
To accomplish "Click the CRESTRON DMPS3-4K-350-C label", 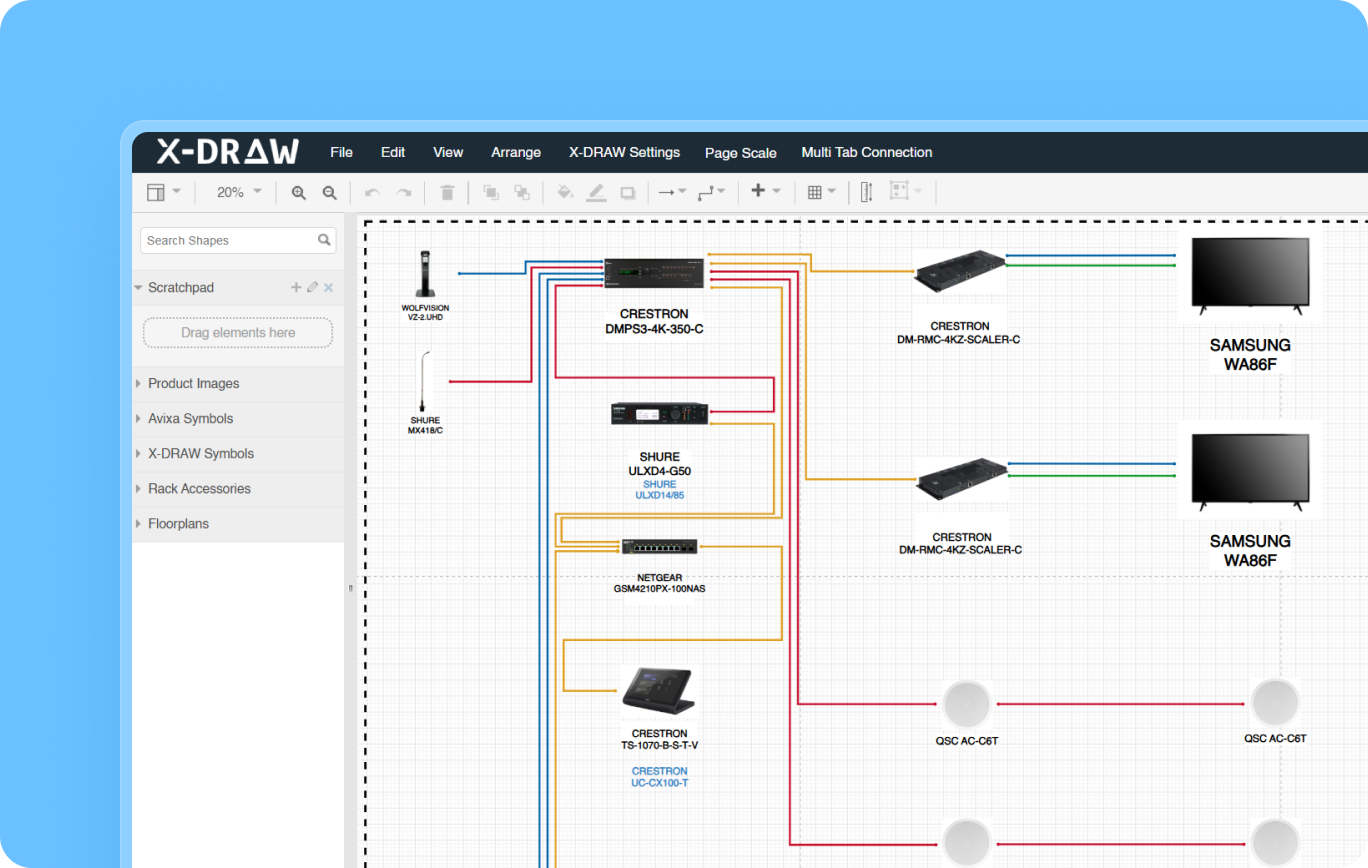I will tap(655, 321).
